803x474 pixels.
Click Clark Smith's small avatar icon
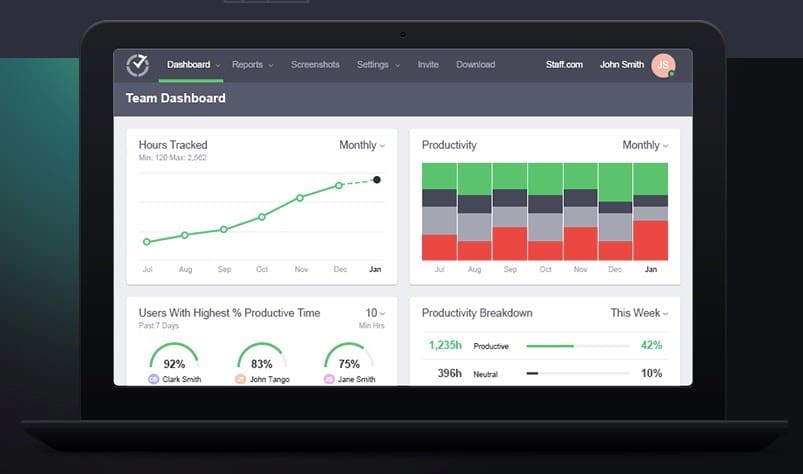[153, 379]
